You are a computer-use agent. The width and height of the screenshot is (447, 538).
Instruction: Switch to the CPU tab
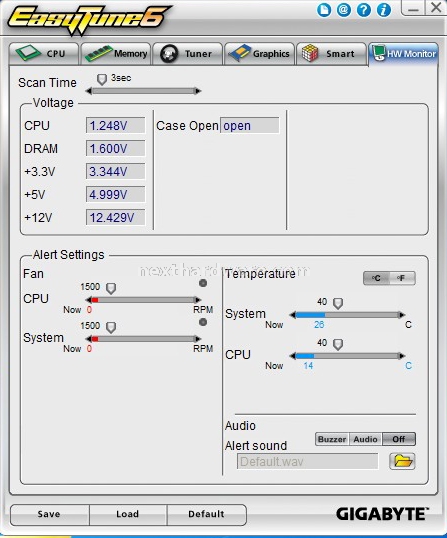(x=44, y=54)
